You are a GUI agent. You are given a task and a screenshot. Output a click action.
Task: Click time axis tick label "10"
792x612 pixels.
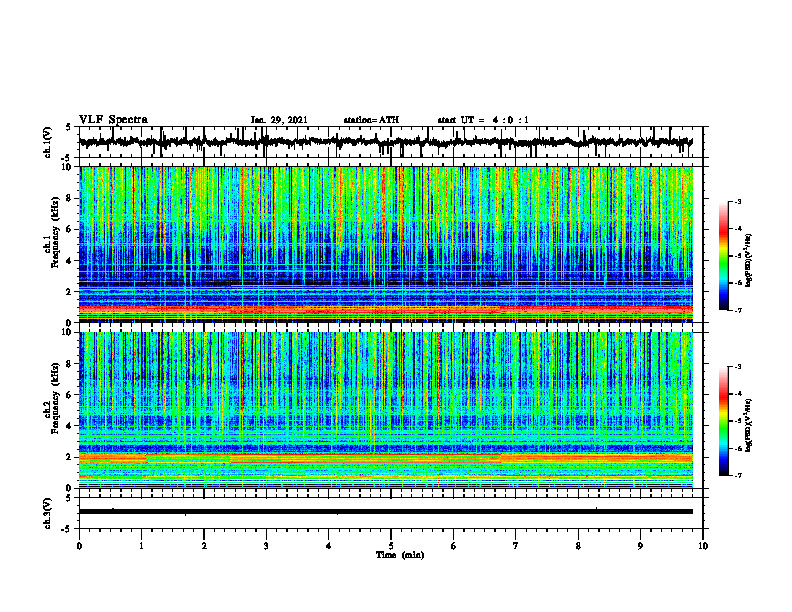click(703, 546)
